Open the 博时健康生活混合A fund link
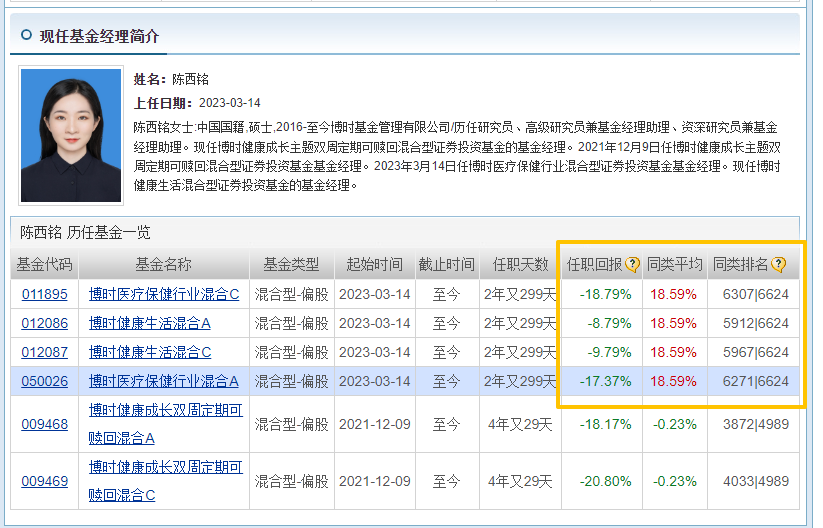823x528 pixels. tap(150, 323)
